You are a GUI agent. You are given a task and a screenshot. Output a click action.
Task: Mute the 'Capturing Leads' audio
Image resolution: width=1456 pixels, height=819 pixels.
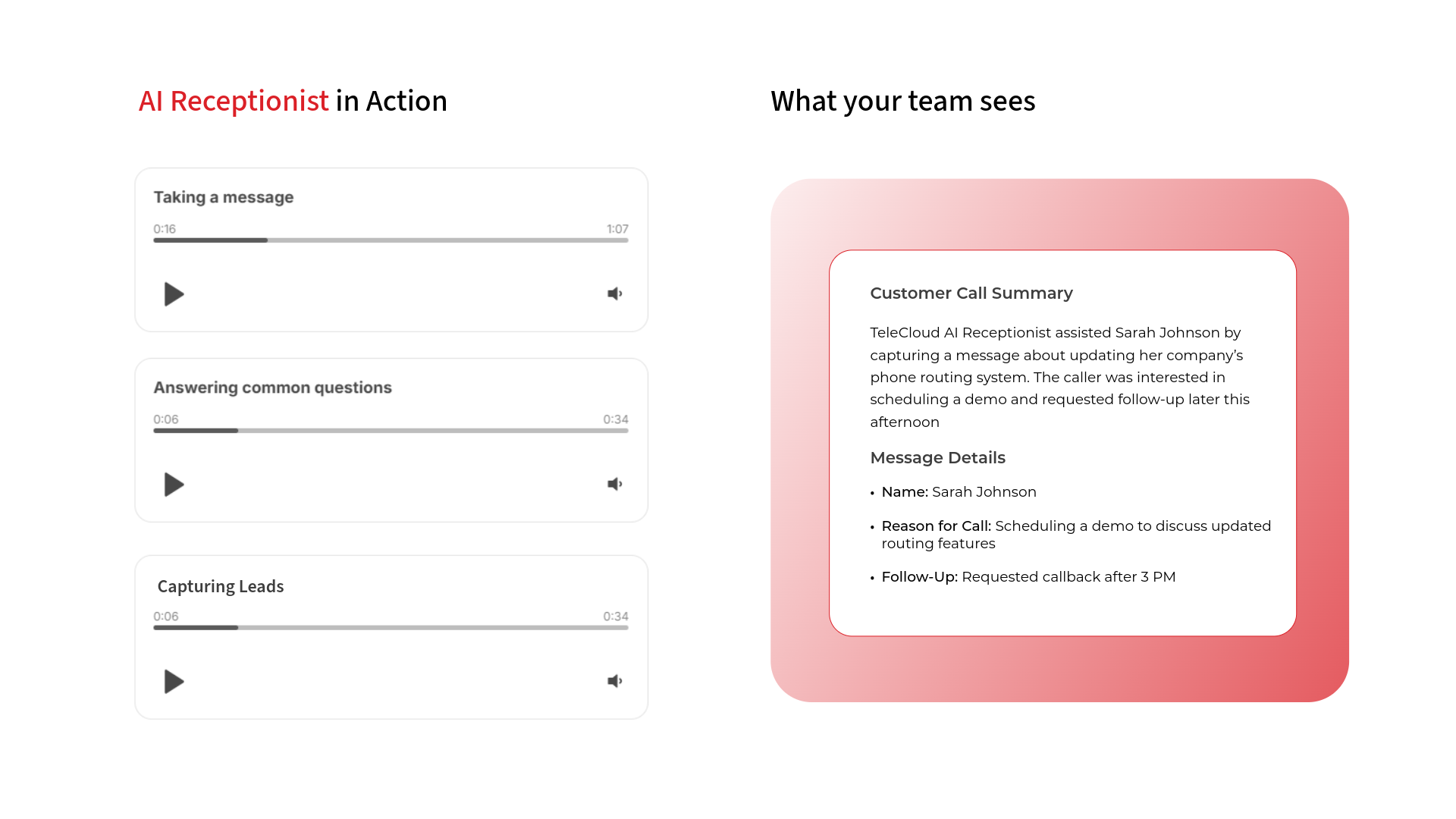(x=614, y=682)
